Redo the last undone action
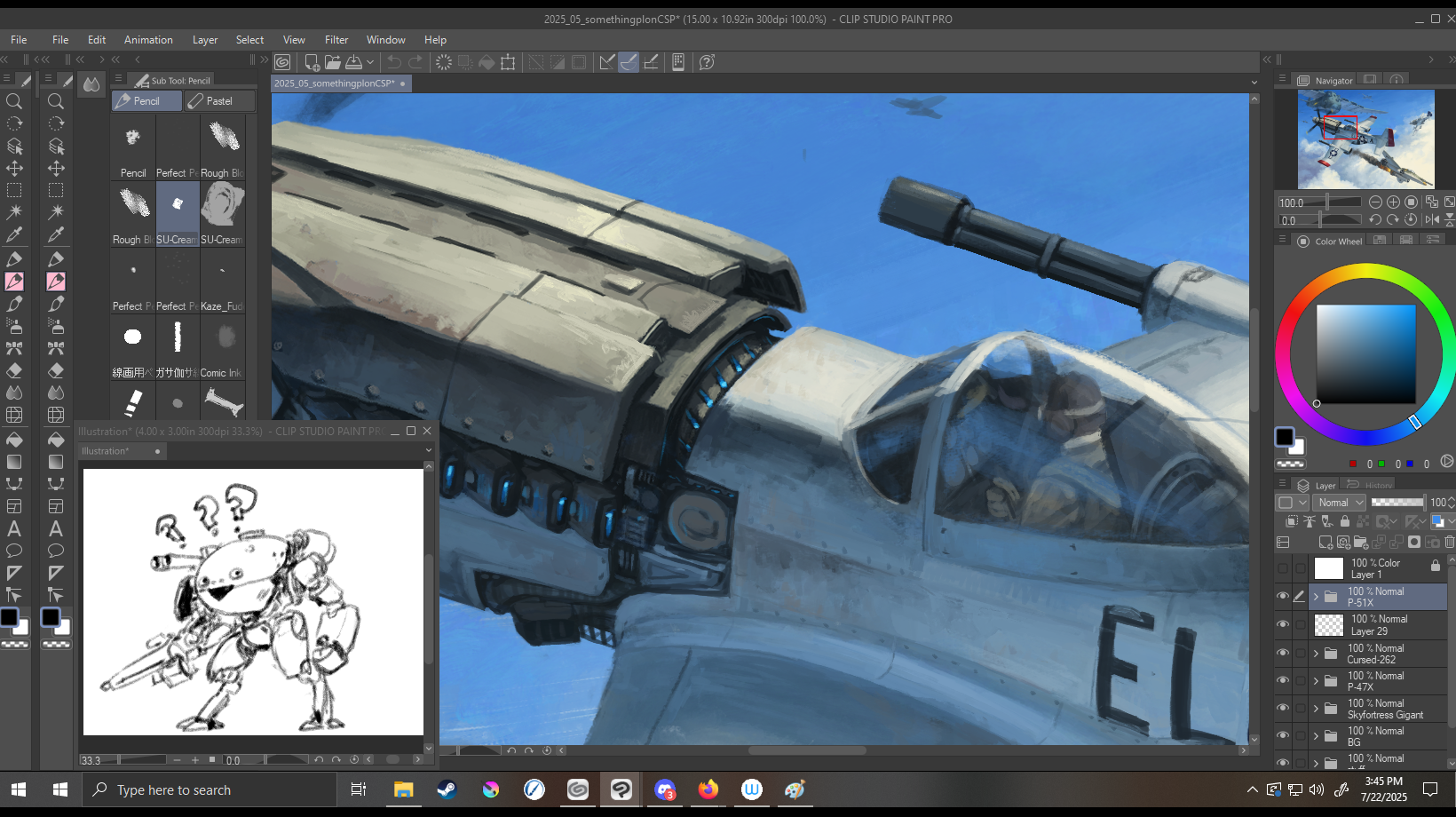This screenshot has width=1456, height=817. 415,62
